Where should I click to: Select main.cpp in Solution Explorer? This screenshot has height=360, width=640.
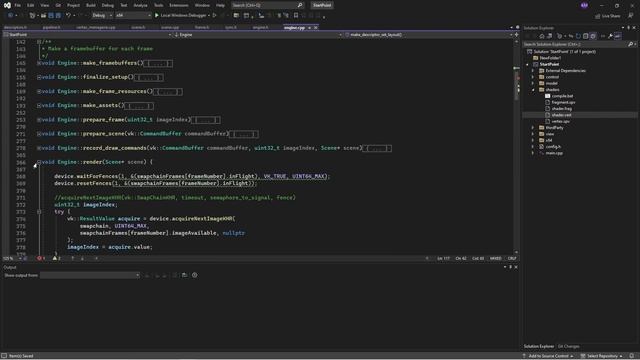[554, 153]
